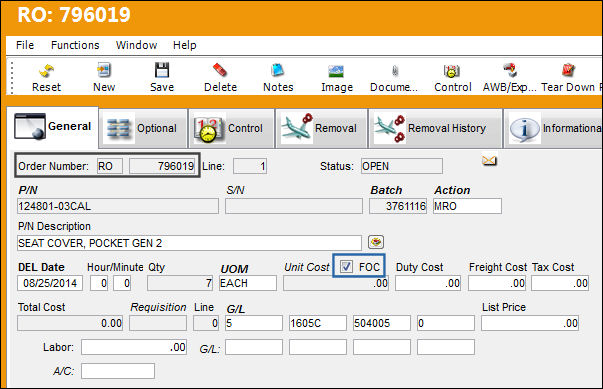Click the first empty G/L field beside Labor
Screen dimensions: 603x389
click(x=254, y=347)
